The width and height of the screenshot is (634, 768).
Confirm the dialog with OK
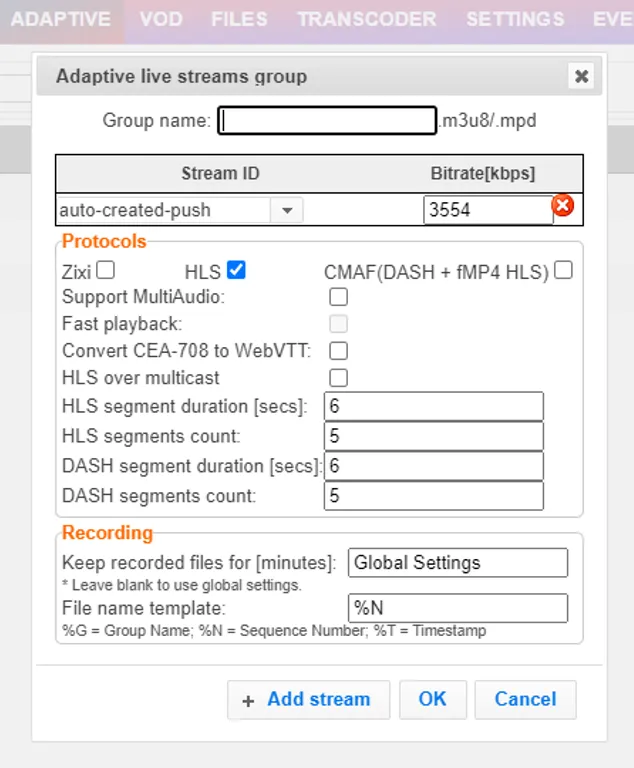(433, 699)
